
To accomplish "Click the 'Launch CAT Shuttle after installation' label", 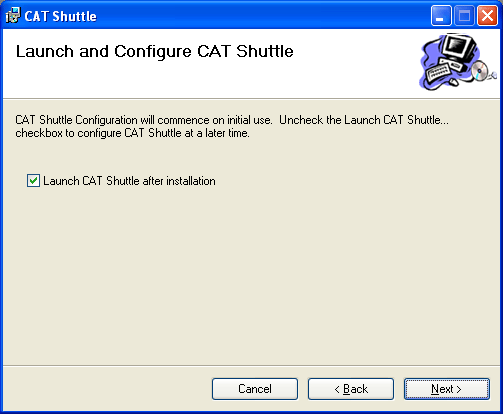I will 129,181.
